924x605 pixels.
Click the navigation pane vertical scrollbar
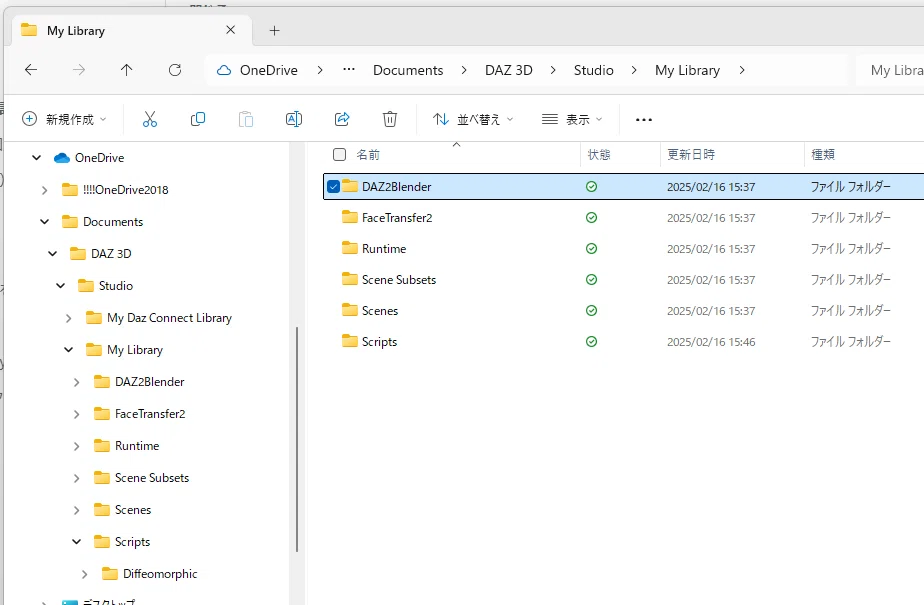tap(297, 439)
